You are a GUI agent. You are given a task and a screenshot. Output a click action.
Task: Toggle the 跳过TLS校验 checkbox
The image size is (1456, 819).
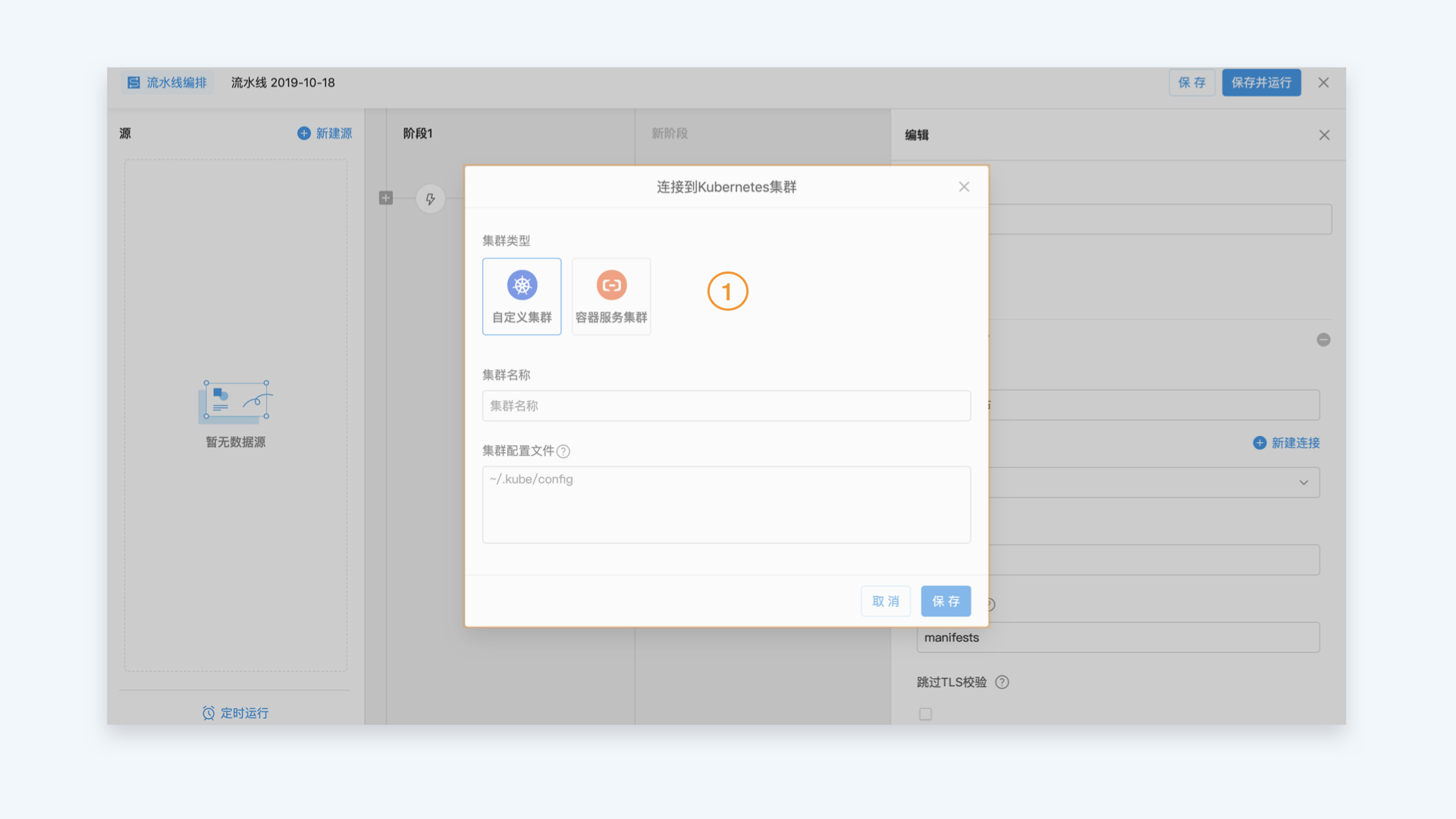coord(925,714)
